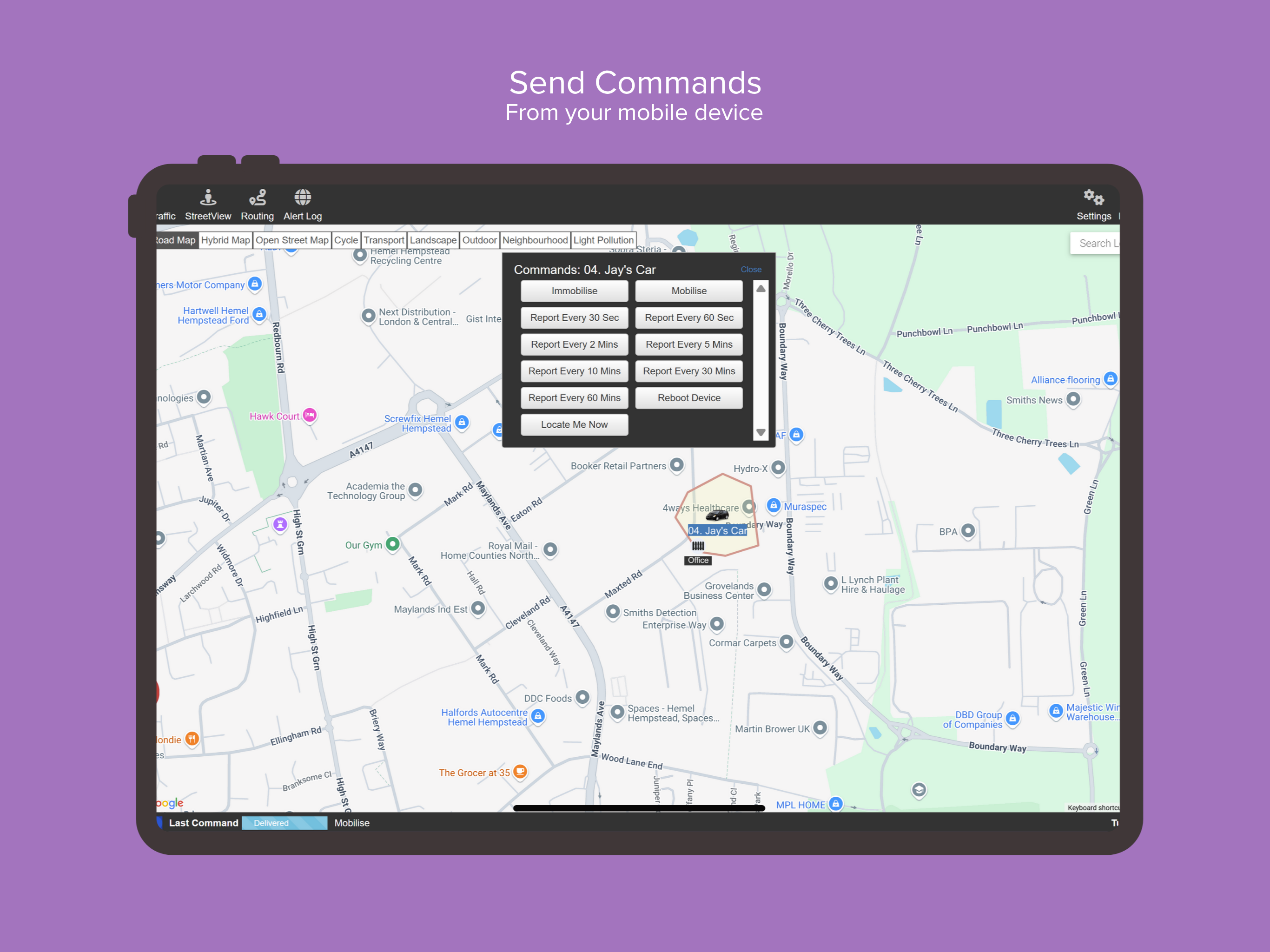Click The Grocer at 35 cafe pin
This screenshot has width=1270, height=952.
[x=520, y=771]
